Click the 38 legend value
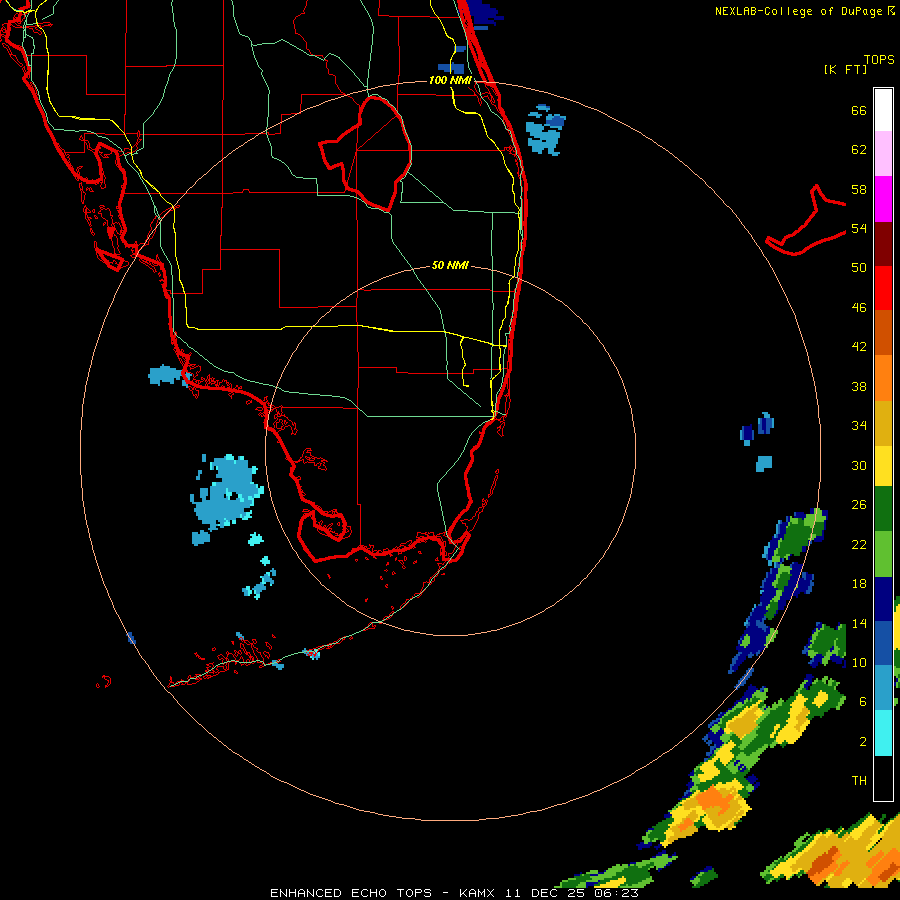900x900 pixels. [x=859, y=386]
